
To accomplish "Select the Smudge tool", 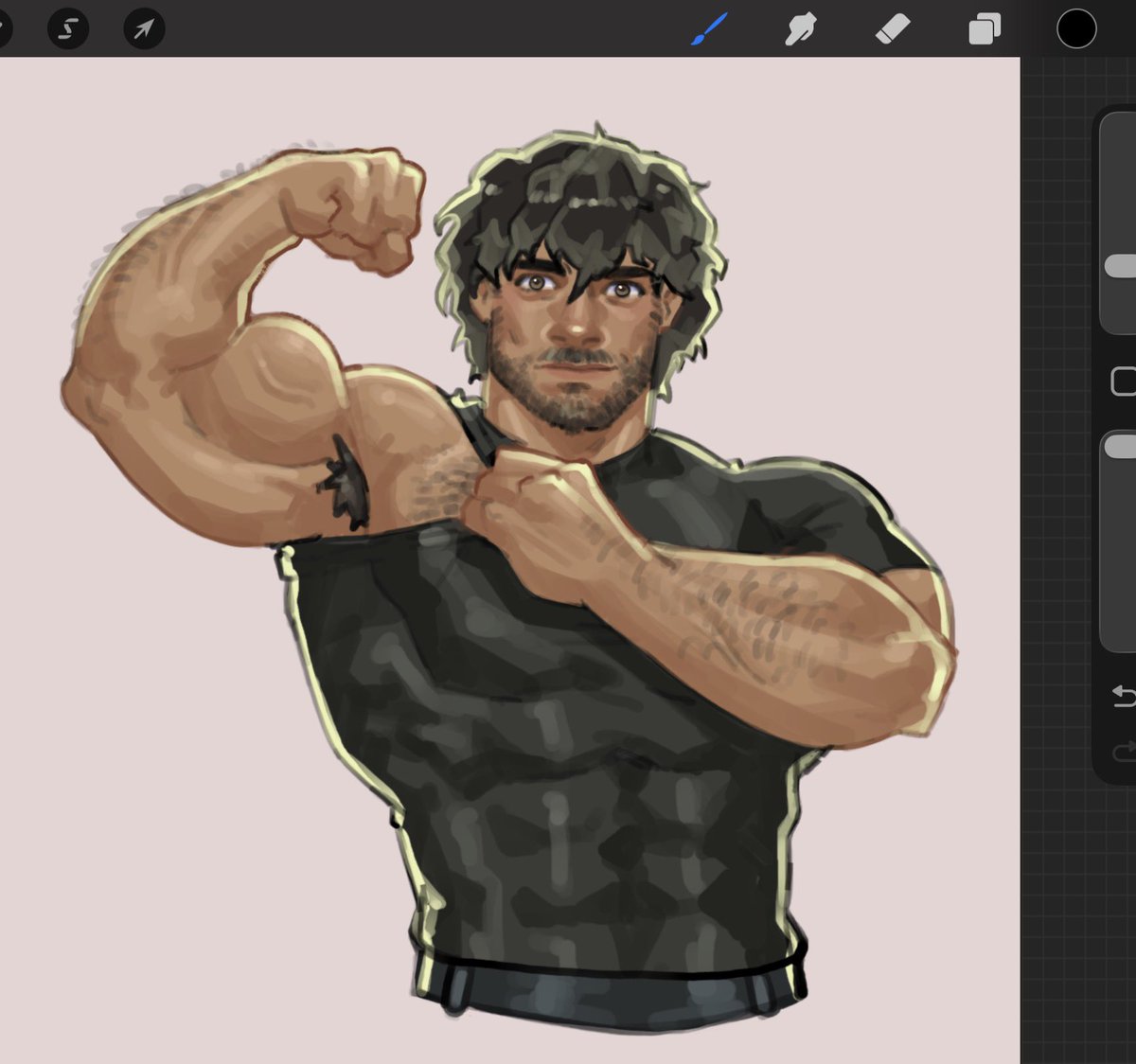I will tap(801, 29).
